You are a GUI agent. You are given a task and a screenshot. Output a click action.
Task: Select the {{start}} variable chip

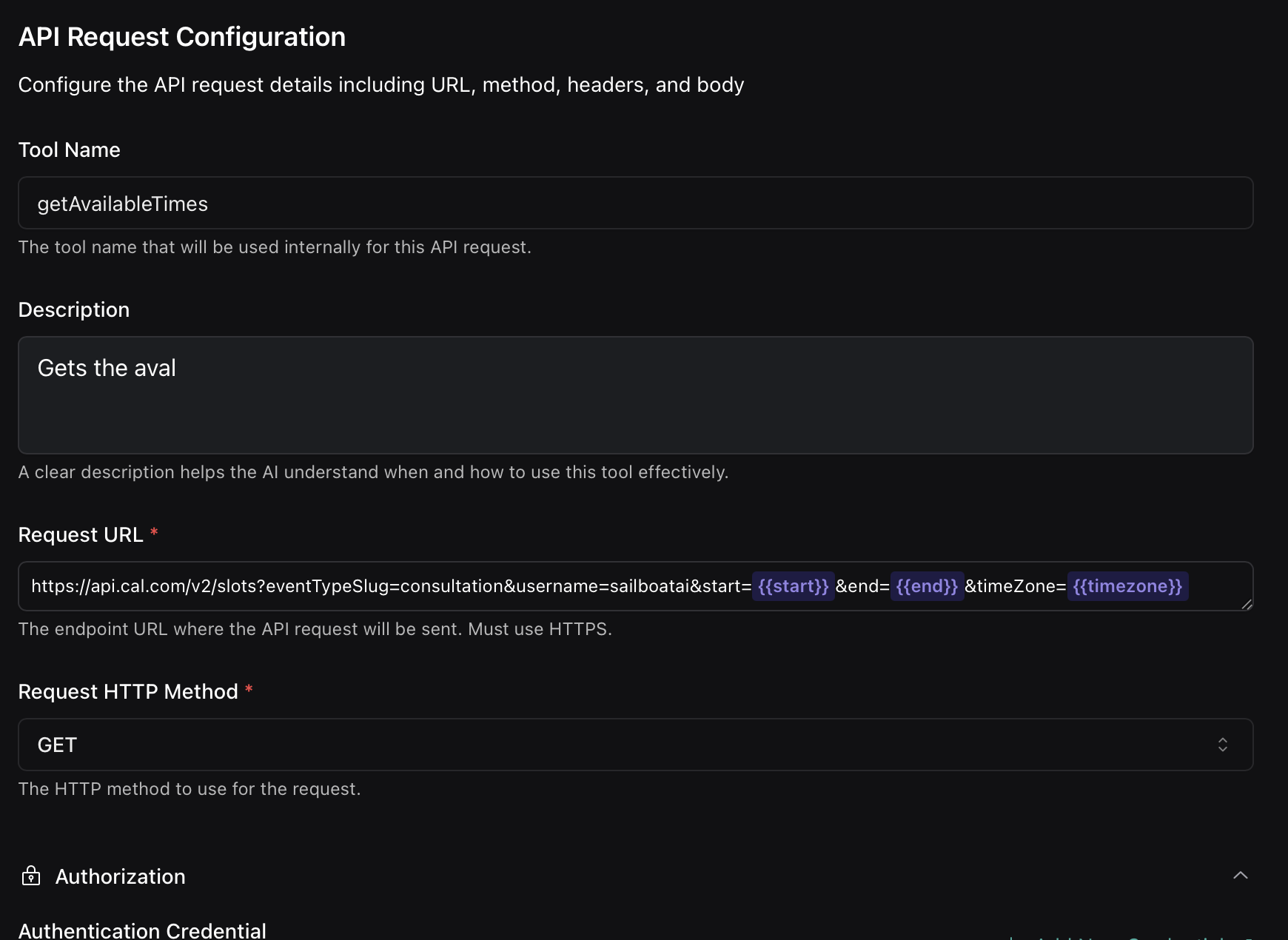pyautogui.click(x=793, y=586)
